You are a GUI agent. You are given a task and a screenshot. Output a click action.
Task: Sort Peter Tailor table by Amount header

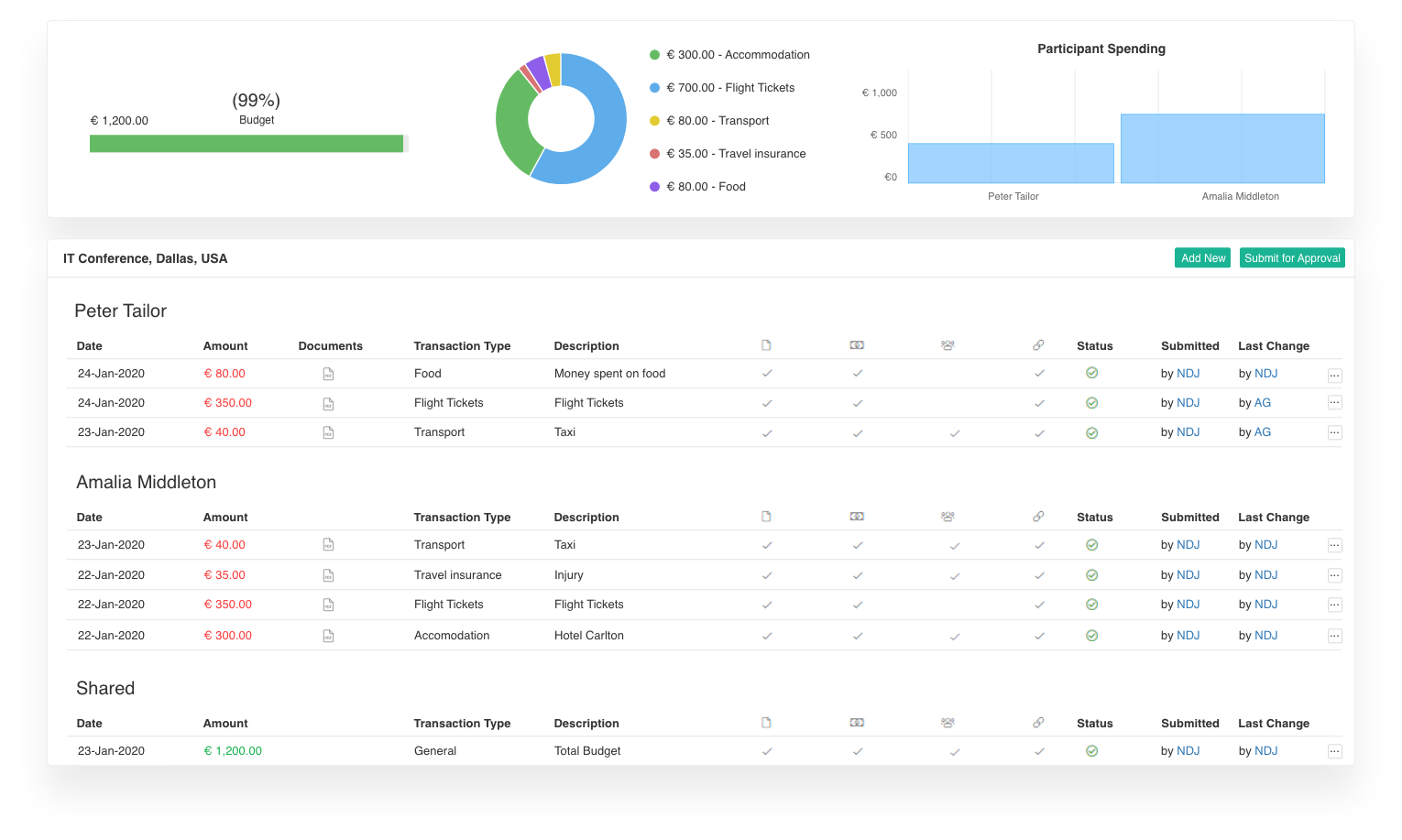pos(225,346)
